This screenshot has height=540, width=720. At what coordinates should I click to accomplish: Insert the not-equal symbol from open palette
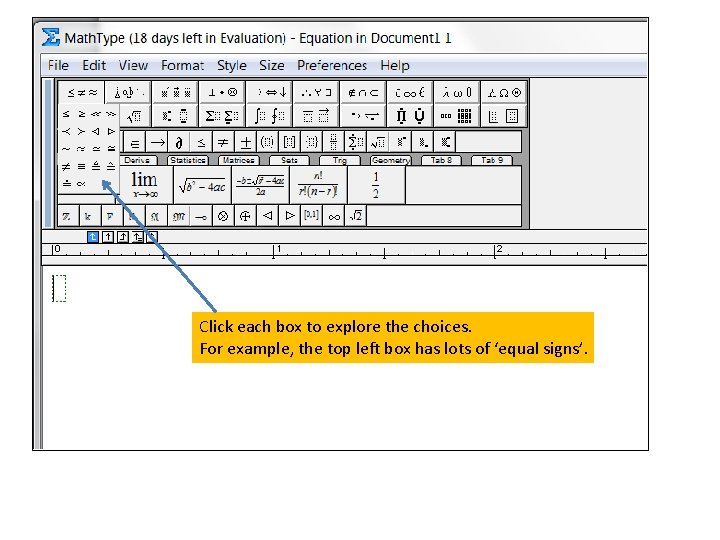[x=67, y=166]
